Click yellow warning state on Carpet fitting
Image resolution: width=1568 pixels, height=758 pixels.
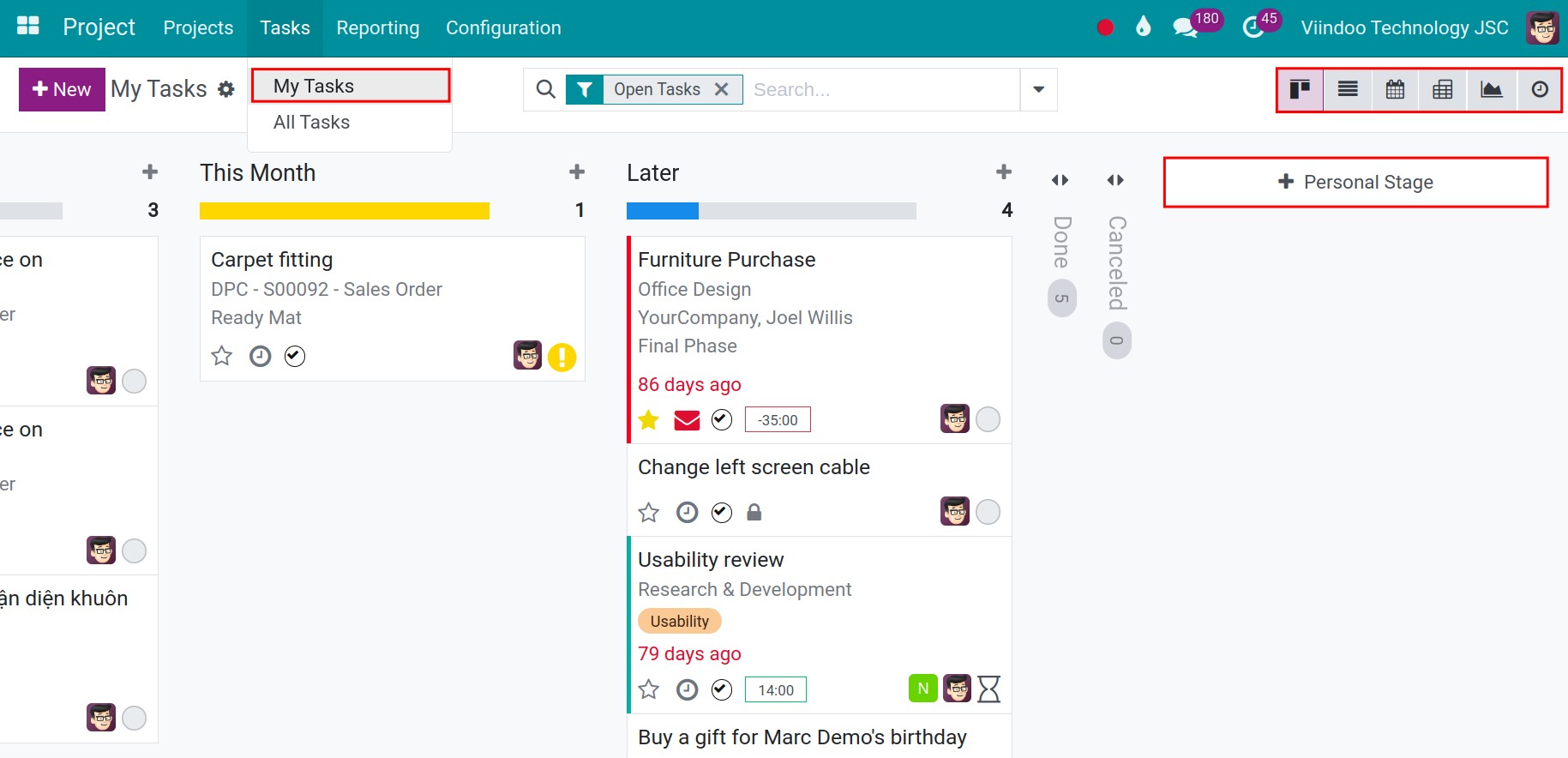[x=562, y=357]
